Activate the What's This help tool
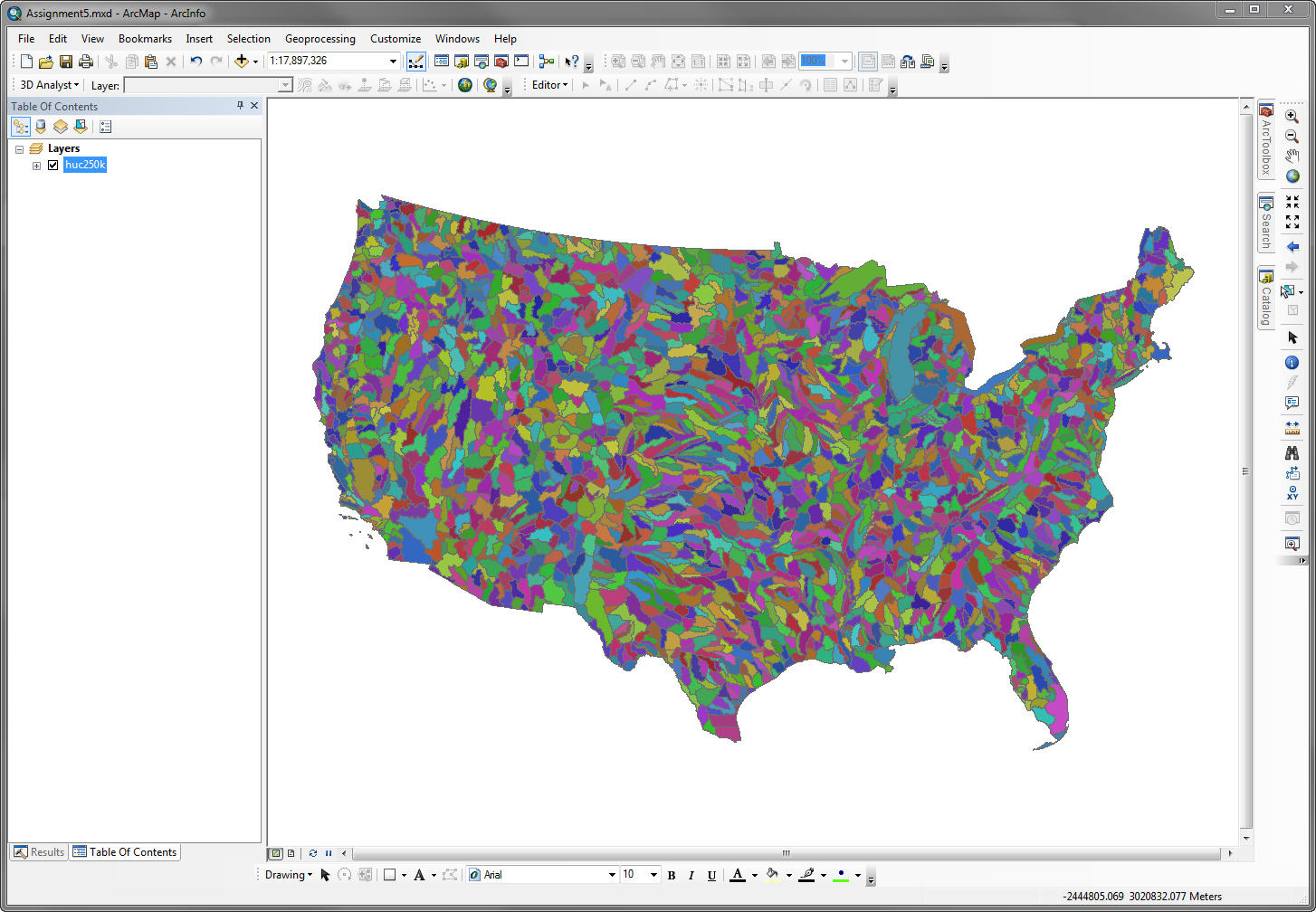Image resolution: width=1316 pixels, height=912 pixels. [572, 62]
